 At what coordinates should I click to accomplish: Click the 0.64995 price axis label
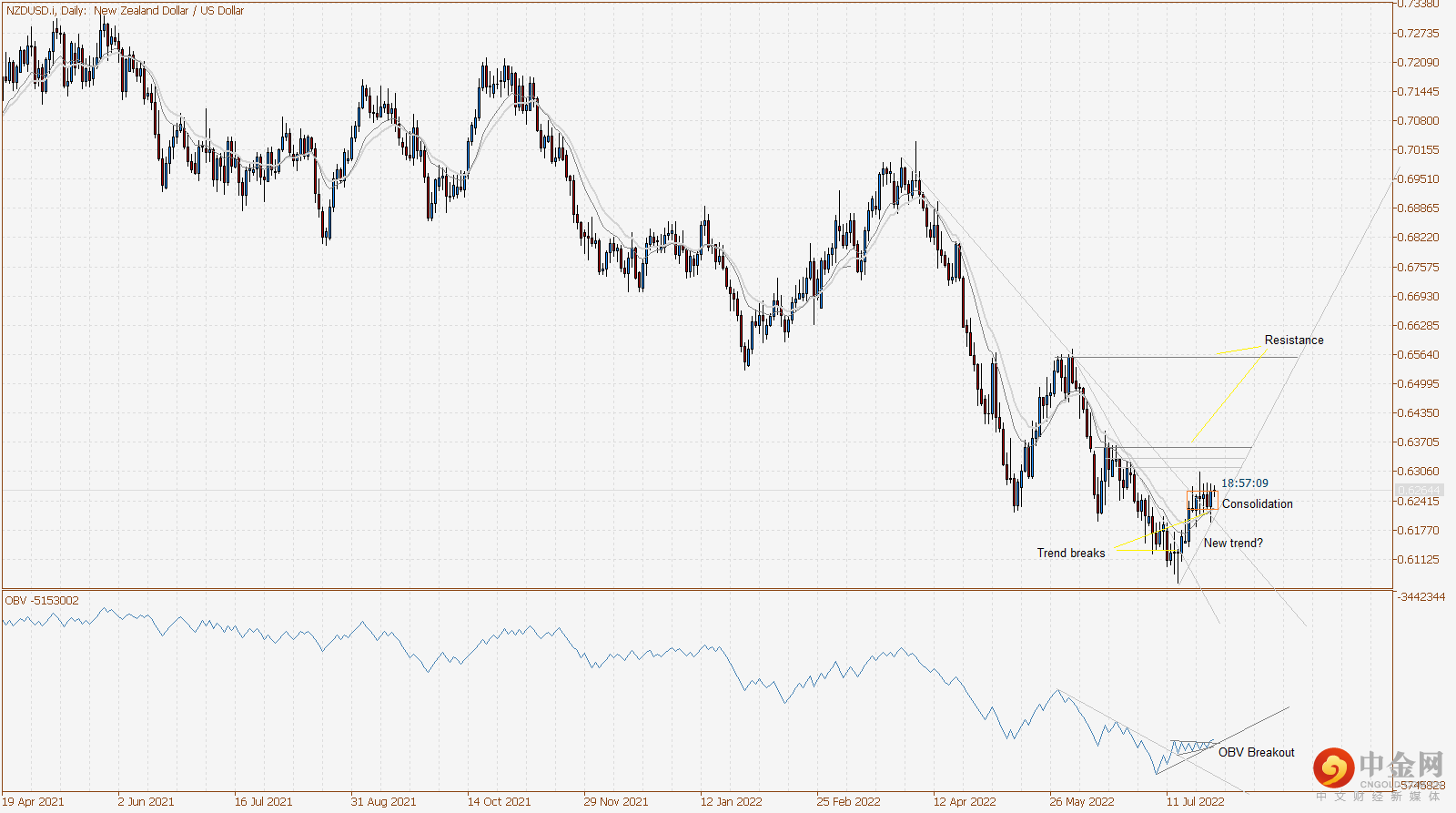click(x=1418, y=384)
